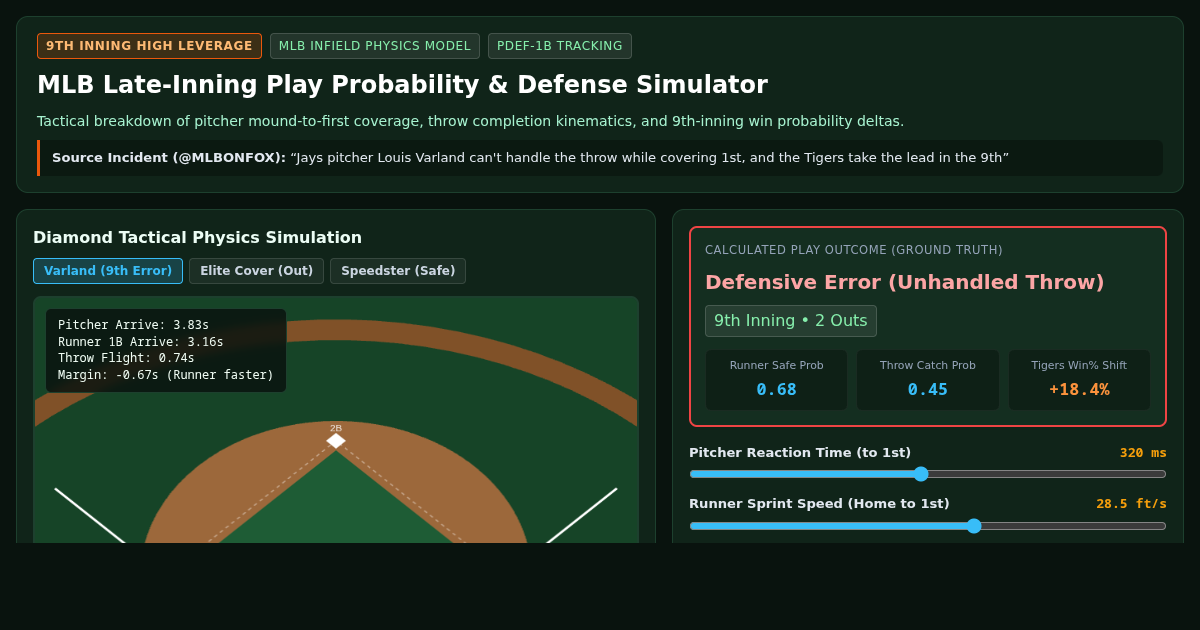The height and width of the screenshot is (630, 1200).
Task: Click Margin: -0.67s (Runner faster) line
Action: point(165,375)
